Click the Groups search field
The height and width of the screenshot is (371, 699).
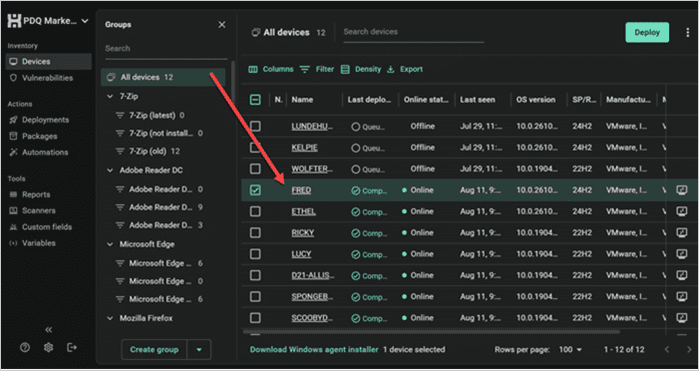coord(166,49)
